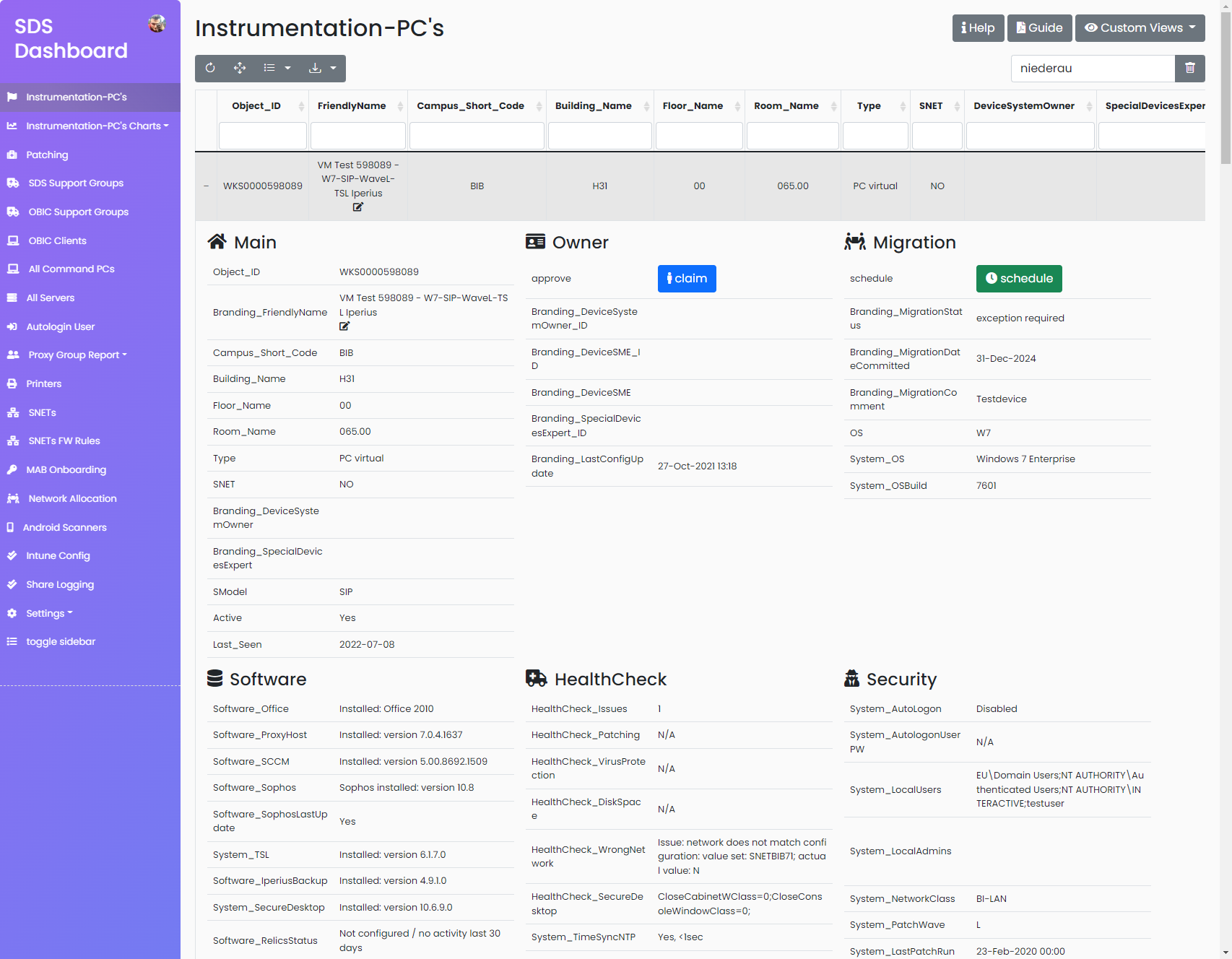Edit FriendlyName in the table row

tap(358, 207)
